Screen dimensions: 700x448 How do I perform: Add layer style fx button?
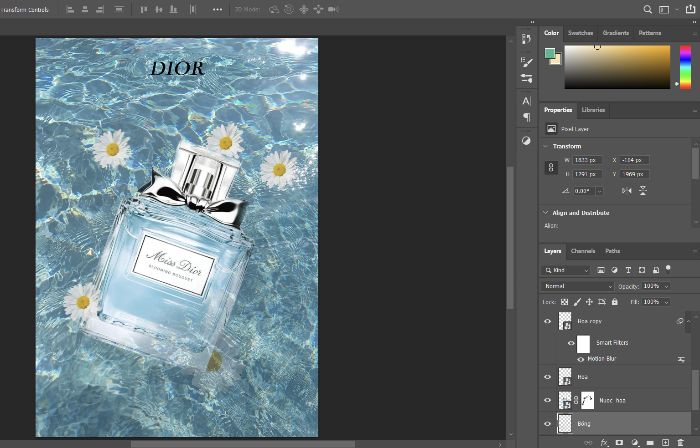tap(604, 442)
